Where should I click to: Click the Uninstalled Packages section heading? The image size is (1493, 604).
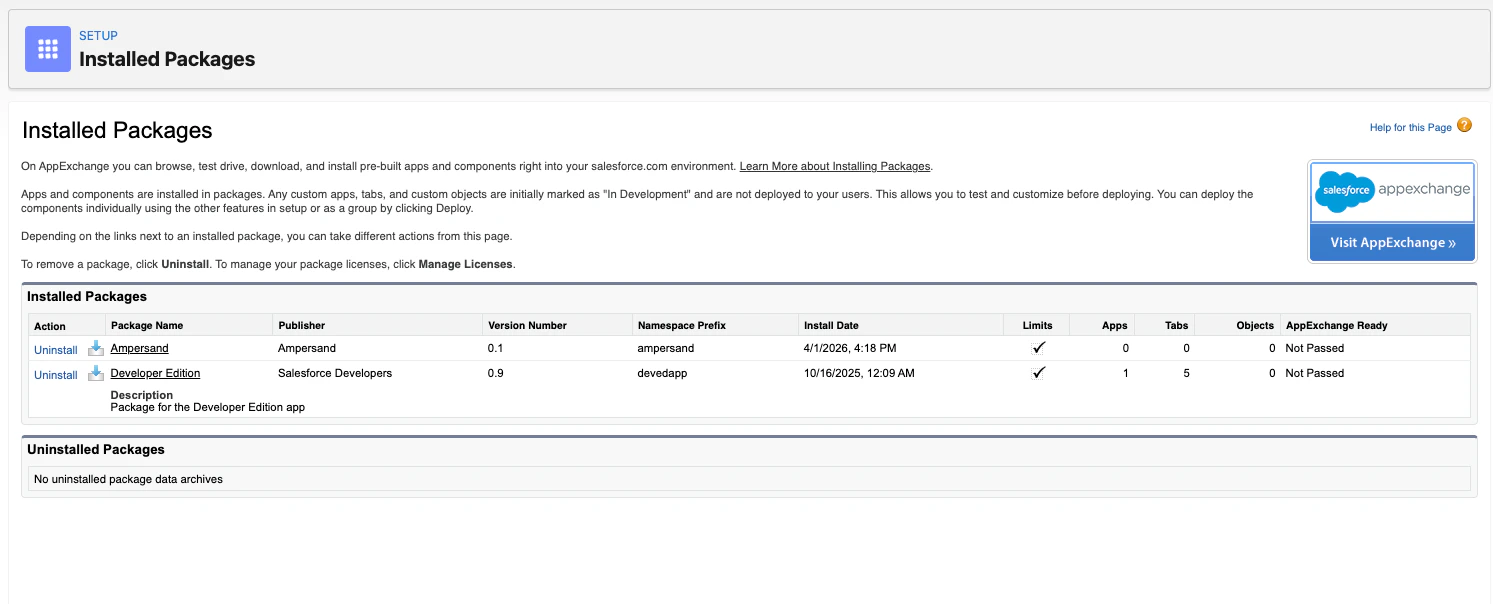pos(96,450)
